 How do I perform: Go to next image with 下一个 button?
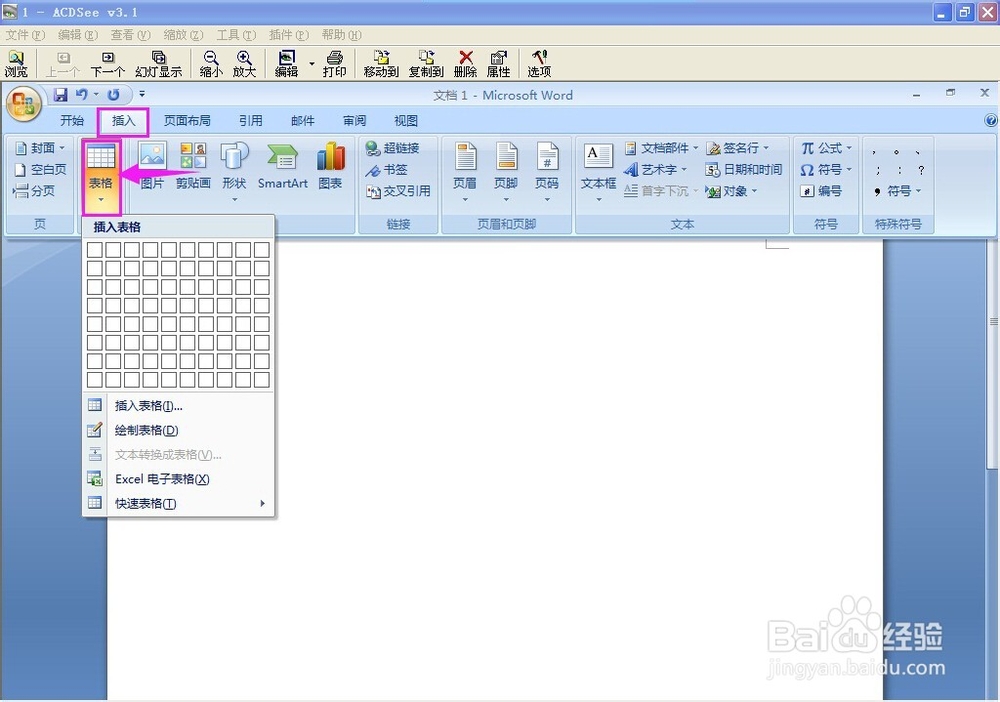pos(108,64)
